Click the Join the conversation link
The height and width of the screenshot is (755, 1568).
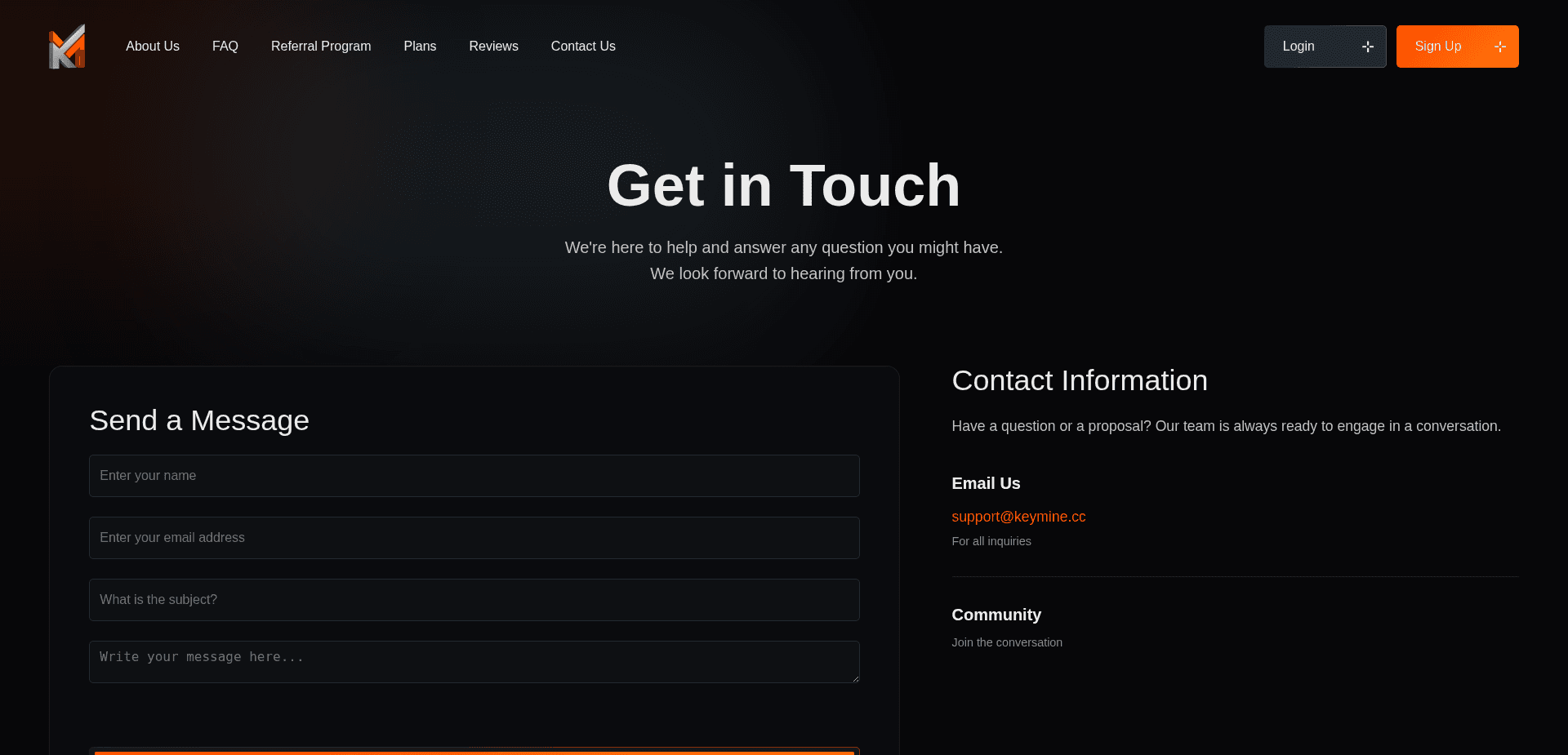coord(1007,642)
